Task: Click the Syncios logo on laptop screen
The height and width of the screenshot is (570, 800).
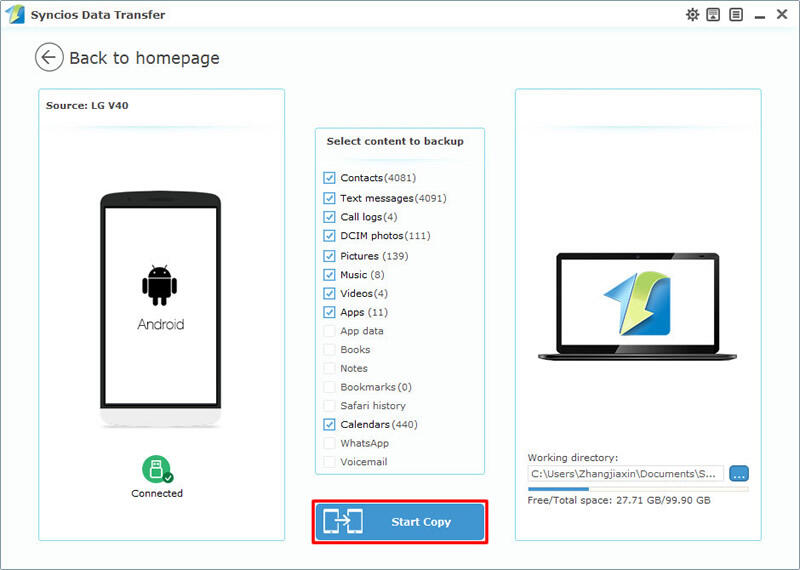Action: coord(637,304)
